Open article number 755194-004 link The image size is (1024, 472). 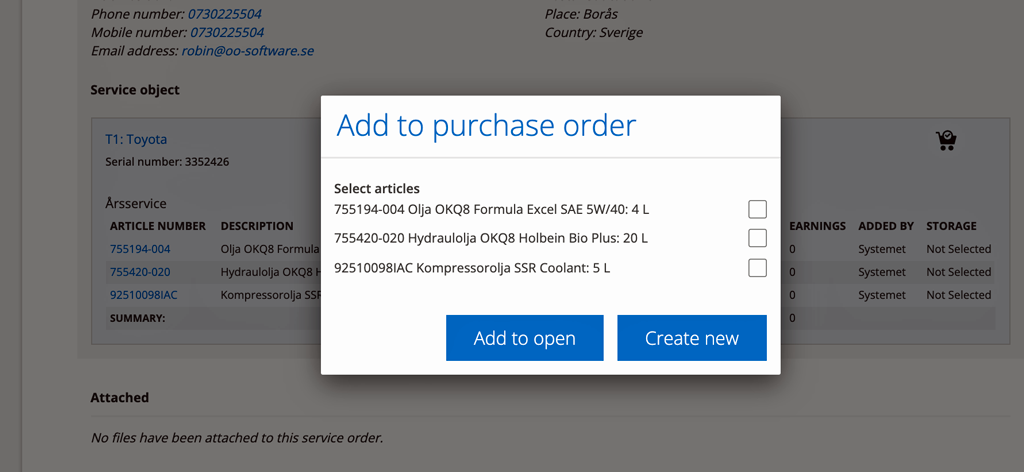pos(140,249)
